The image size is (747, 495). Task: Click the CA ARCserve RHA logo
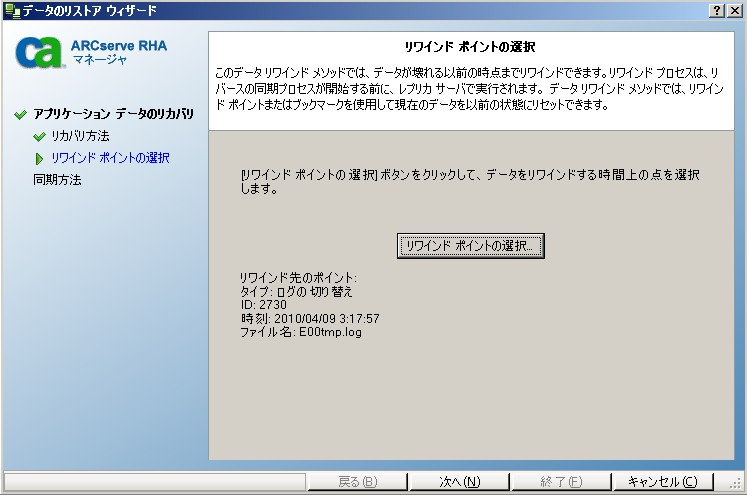click(x=91, y=51)
